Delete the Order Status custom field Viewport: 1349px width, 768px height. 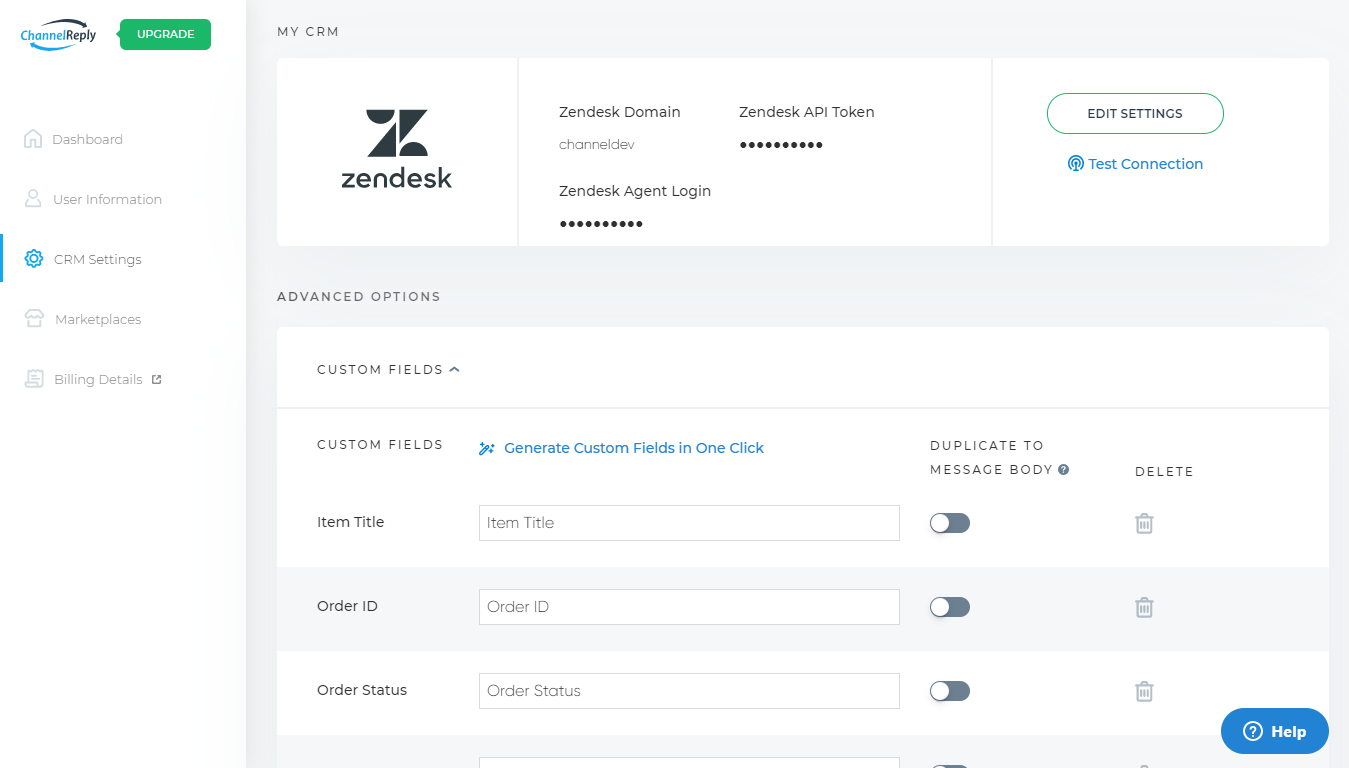tap(1145, 691)
